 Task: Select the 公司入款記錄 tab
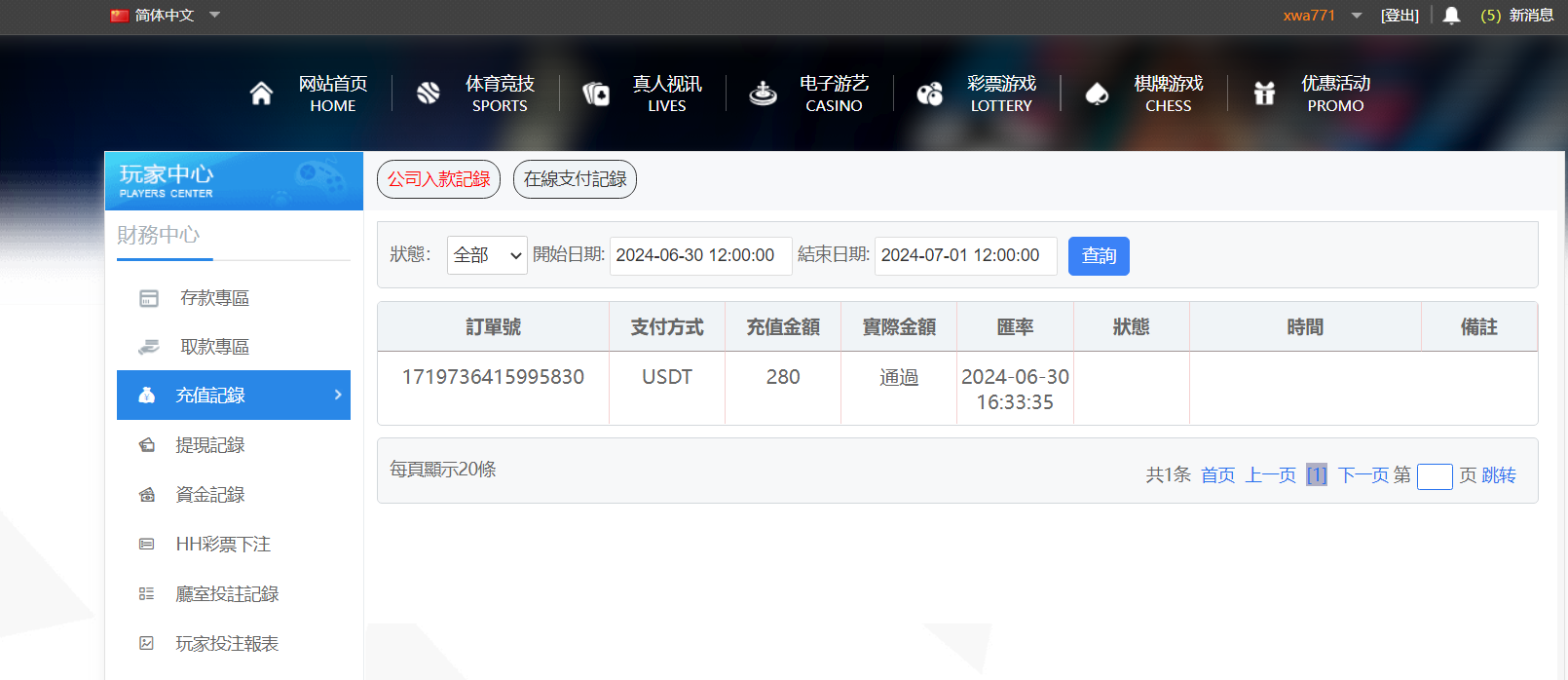click(438, 179)
